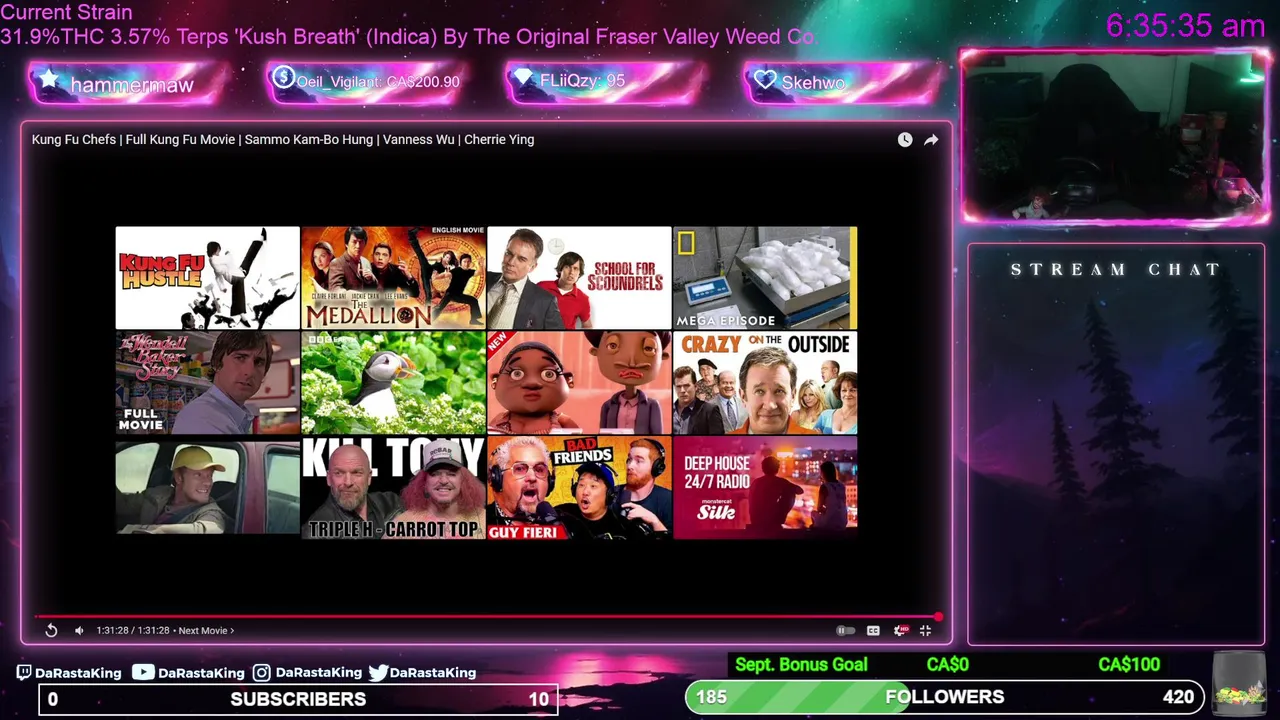Viewport: 1280px width, 720px height.
Task: Click the Stream Chat heading
Action: click(x=1115, y=270)
